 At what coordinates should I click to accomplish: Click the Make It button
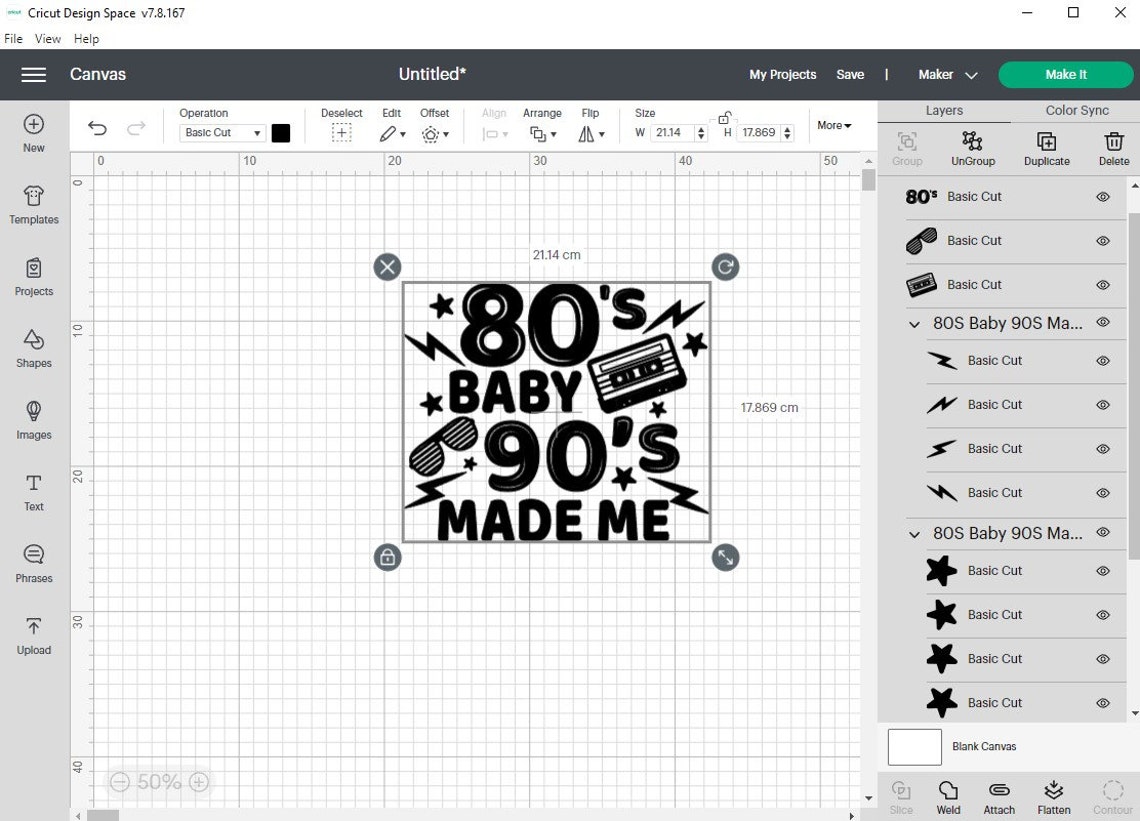(x=1065, y=74)
